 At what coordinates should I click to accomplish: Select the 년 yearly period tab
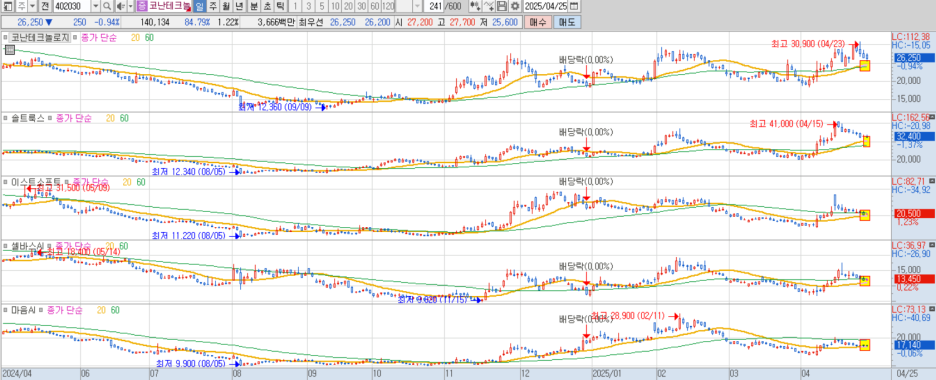pyautogui.click(x=238, y=7)
